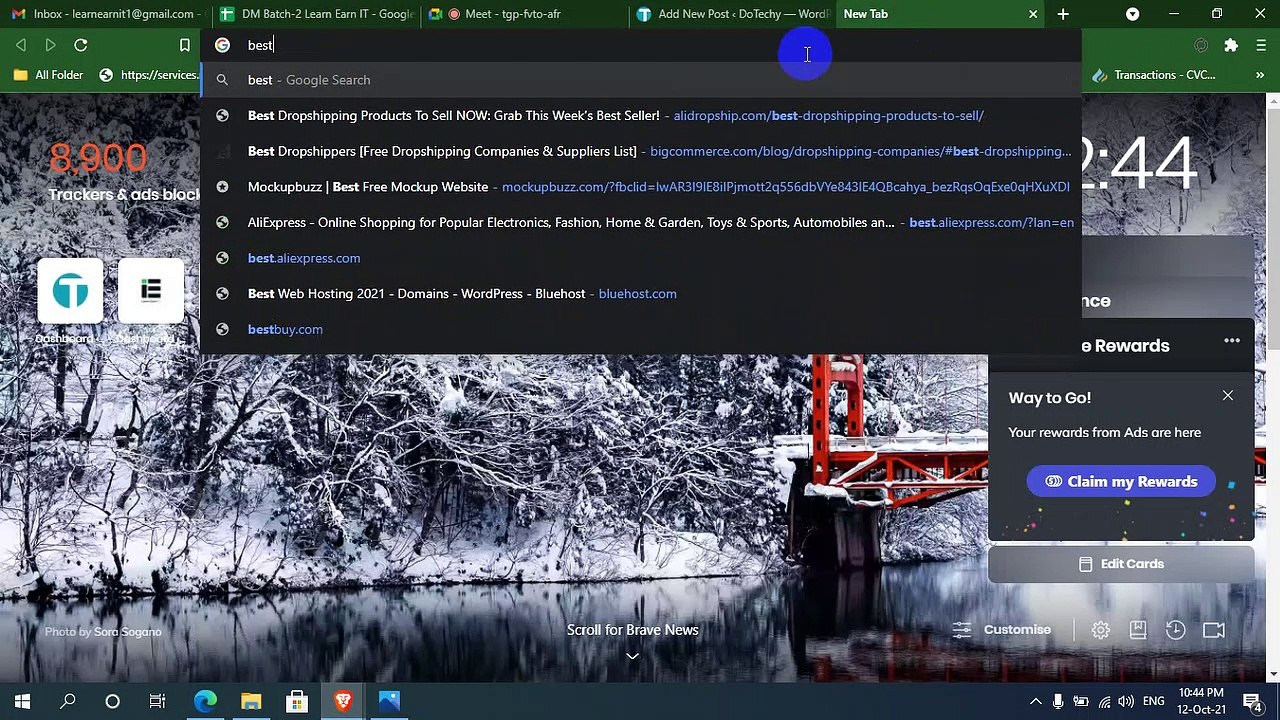Open Windows Search from the taskbar
The height and width of the screenshot is (720, 1280).
(68, 701)
